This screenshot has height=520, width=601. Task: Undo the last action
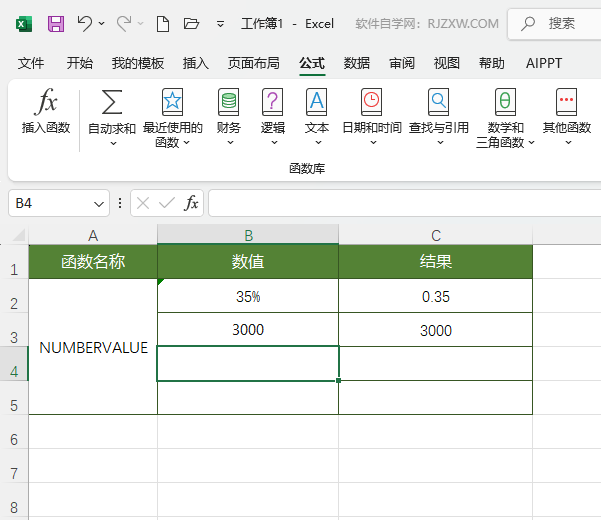point(84,23)
